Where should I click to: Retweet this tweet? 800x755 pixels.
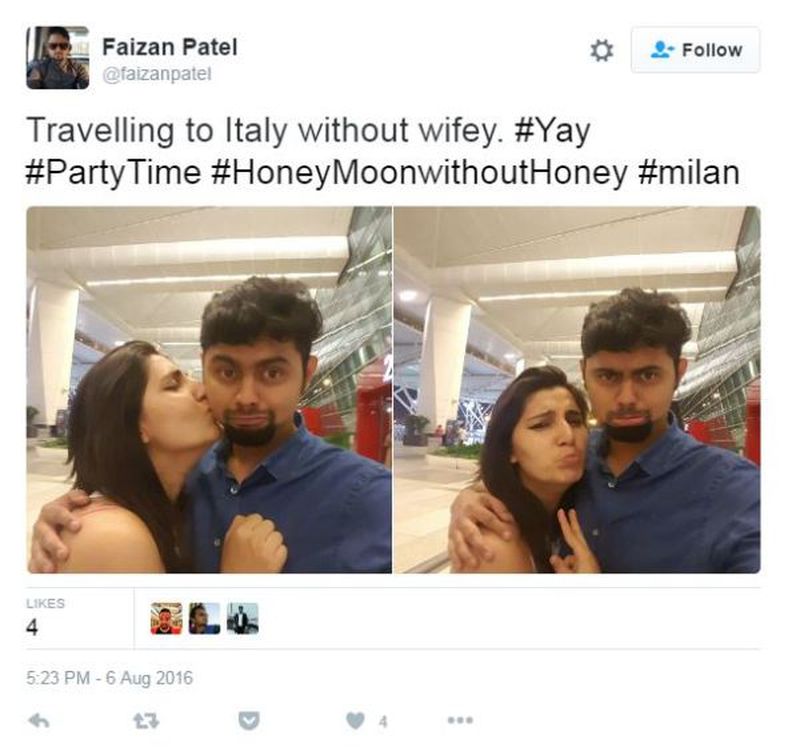point(146,720)
